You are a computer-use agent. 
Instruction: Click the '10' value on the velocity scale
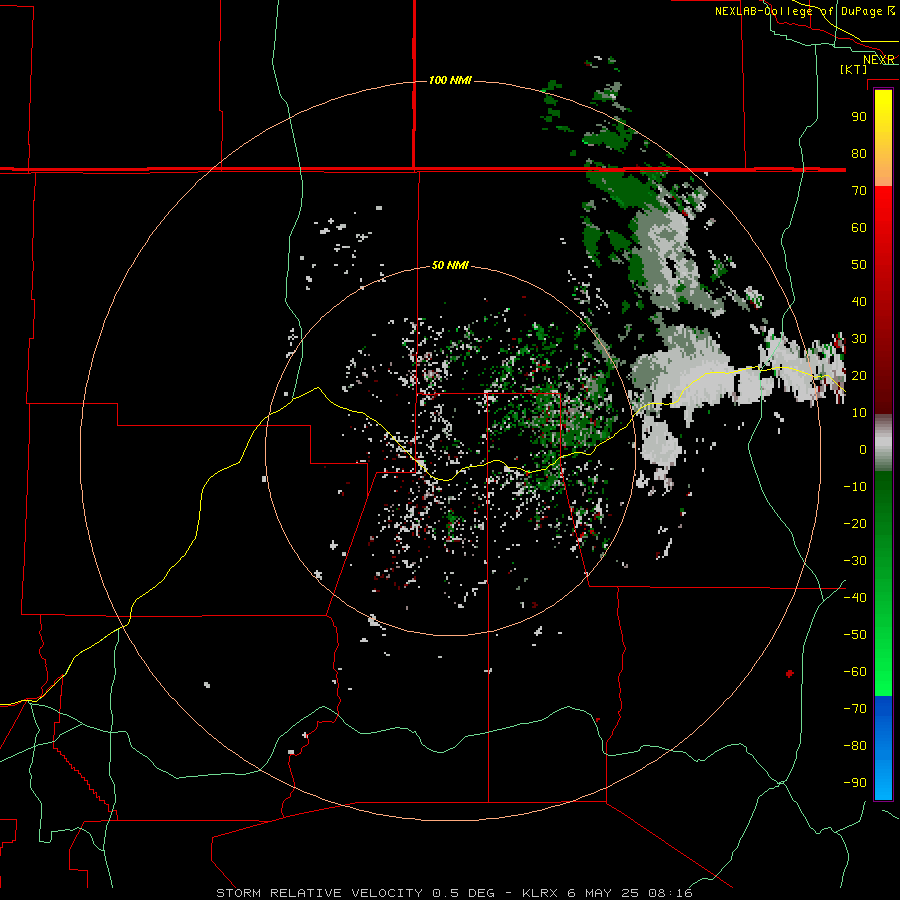(x=859, y=413)
